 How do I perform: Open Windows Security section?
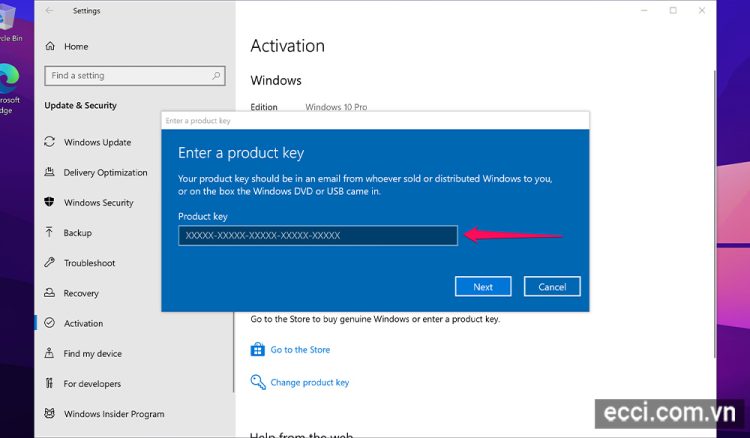[99, 202]
